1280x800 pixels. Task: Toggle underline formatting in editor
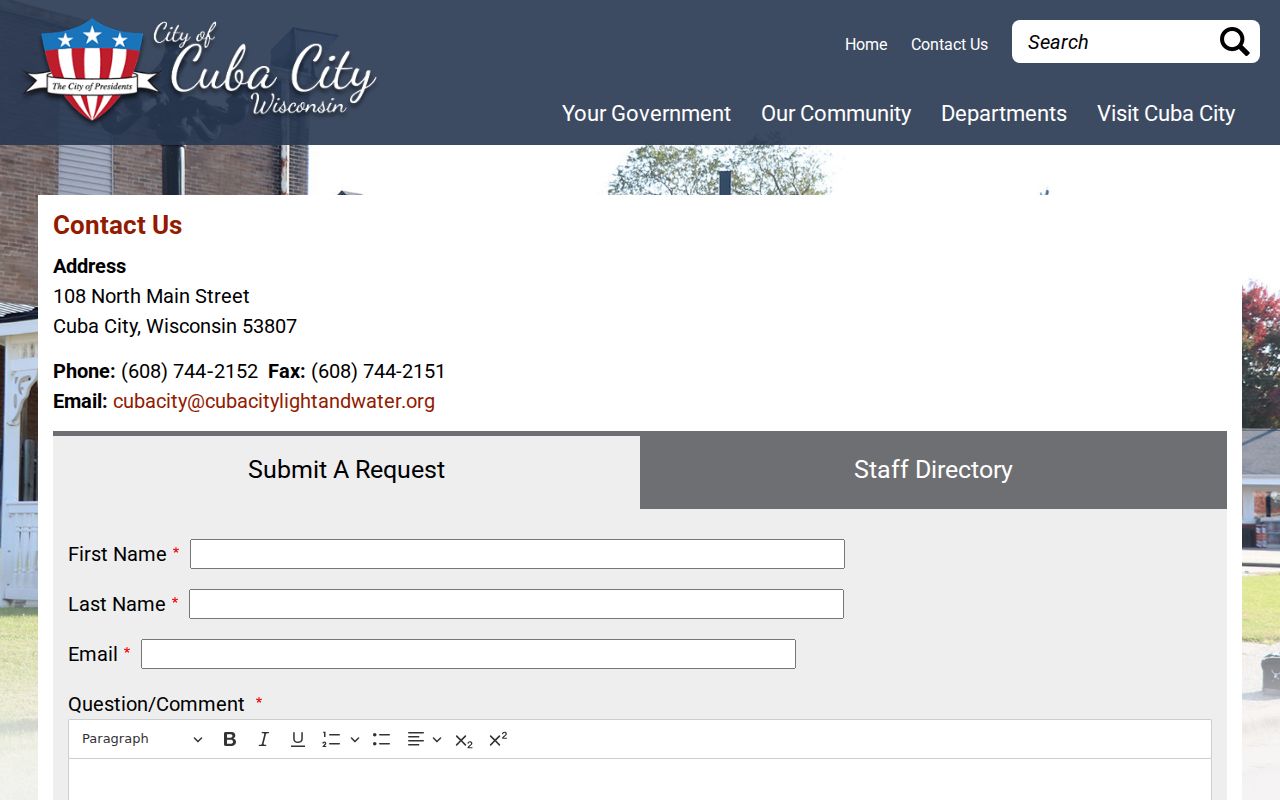[x=298, y=739]
